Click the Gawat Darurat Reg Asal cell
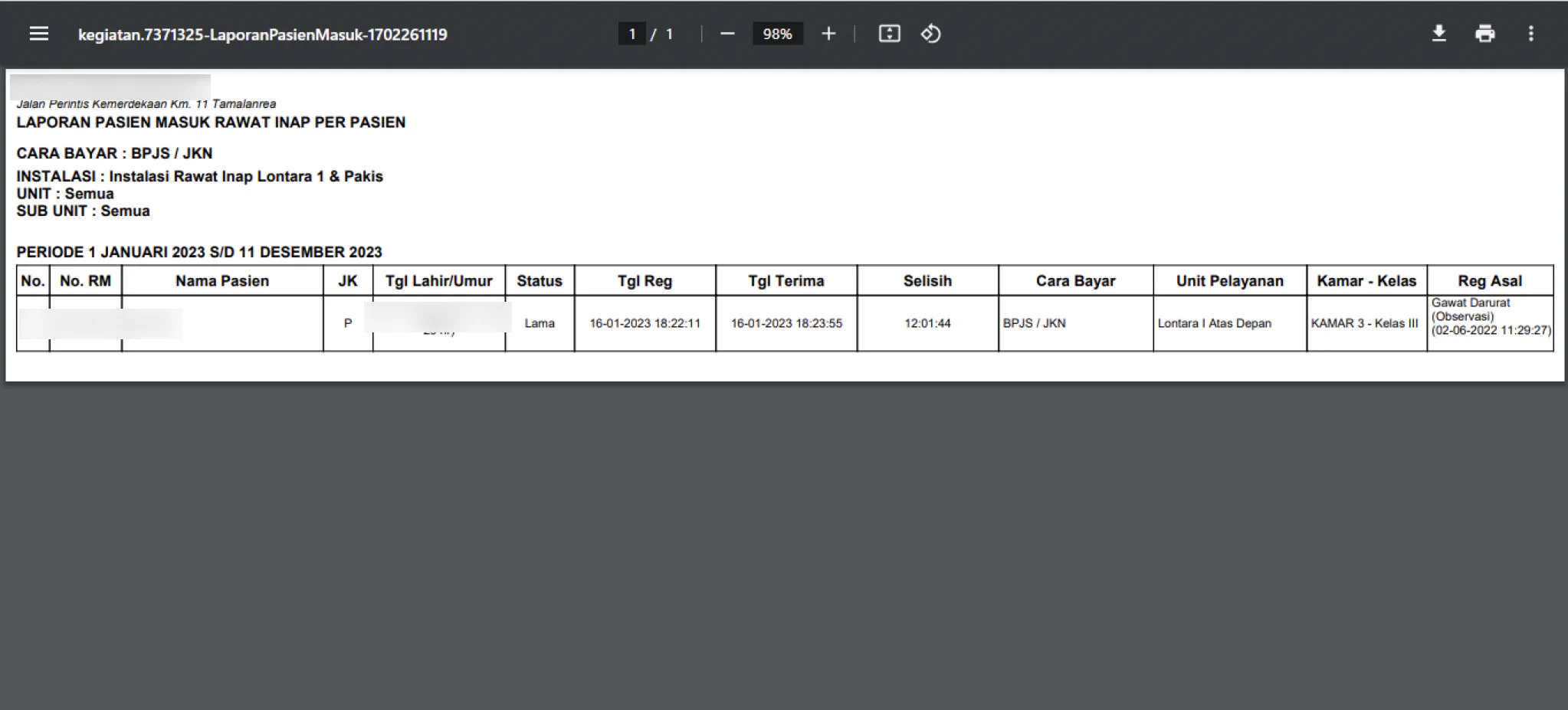The image size is (1568, 710). coord(1491,317)
